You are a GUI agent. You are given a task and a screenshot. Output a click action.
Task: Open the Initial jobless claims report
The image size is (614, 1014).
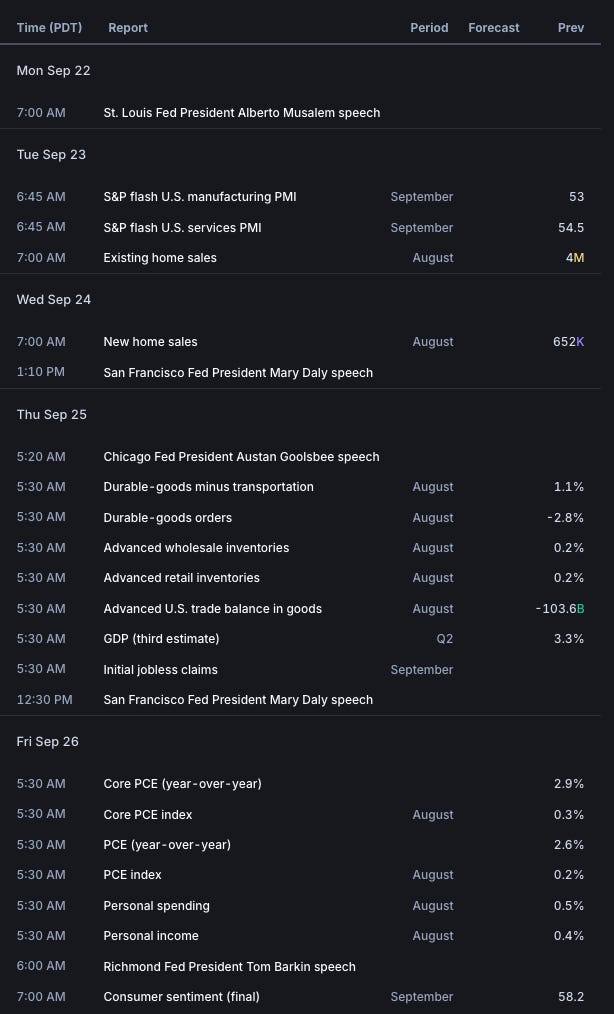(160, 670)
